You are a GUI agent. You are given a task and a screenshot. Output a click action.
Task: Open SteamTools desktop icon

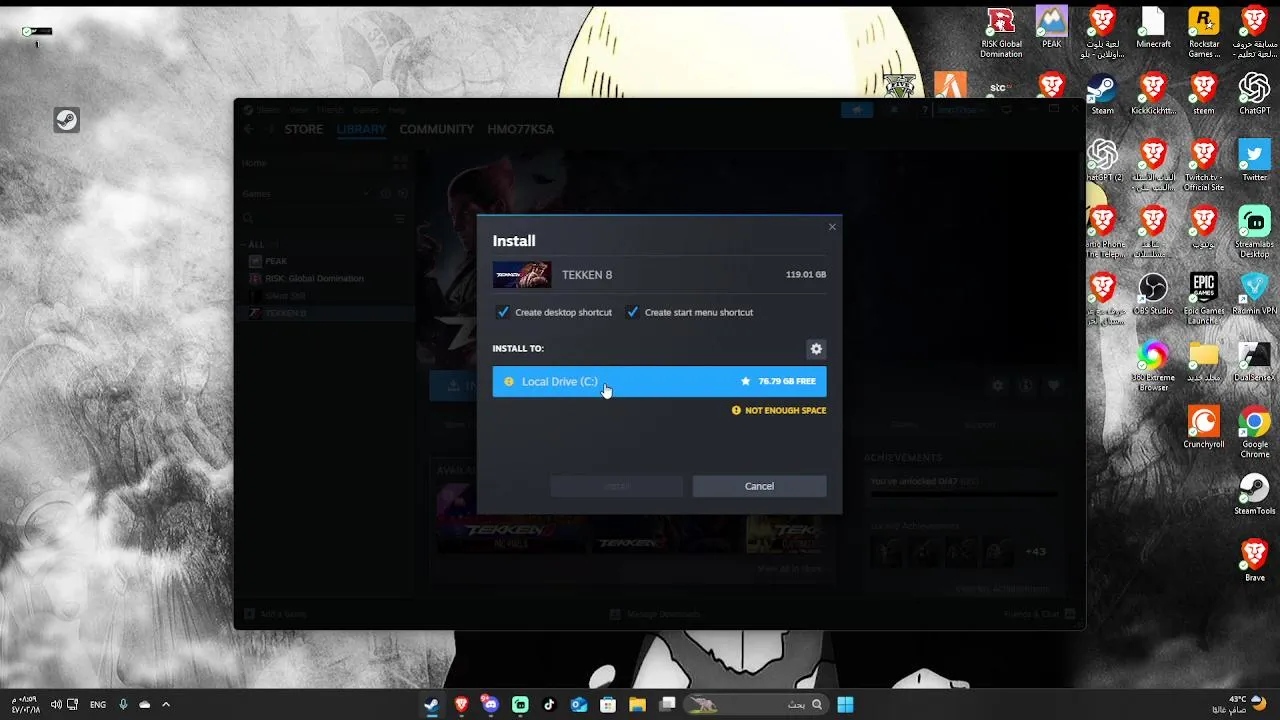coord(1255,494)
